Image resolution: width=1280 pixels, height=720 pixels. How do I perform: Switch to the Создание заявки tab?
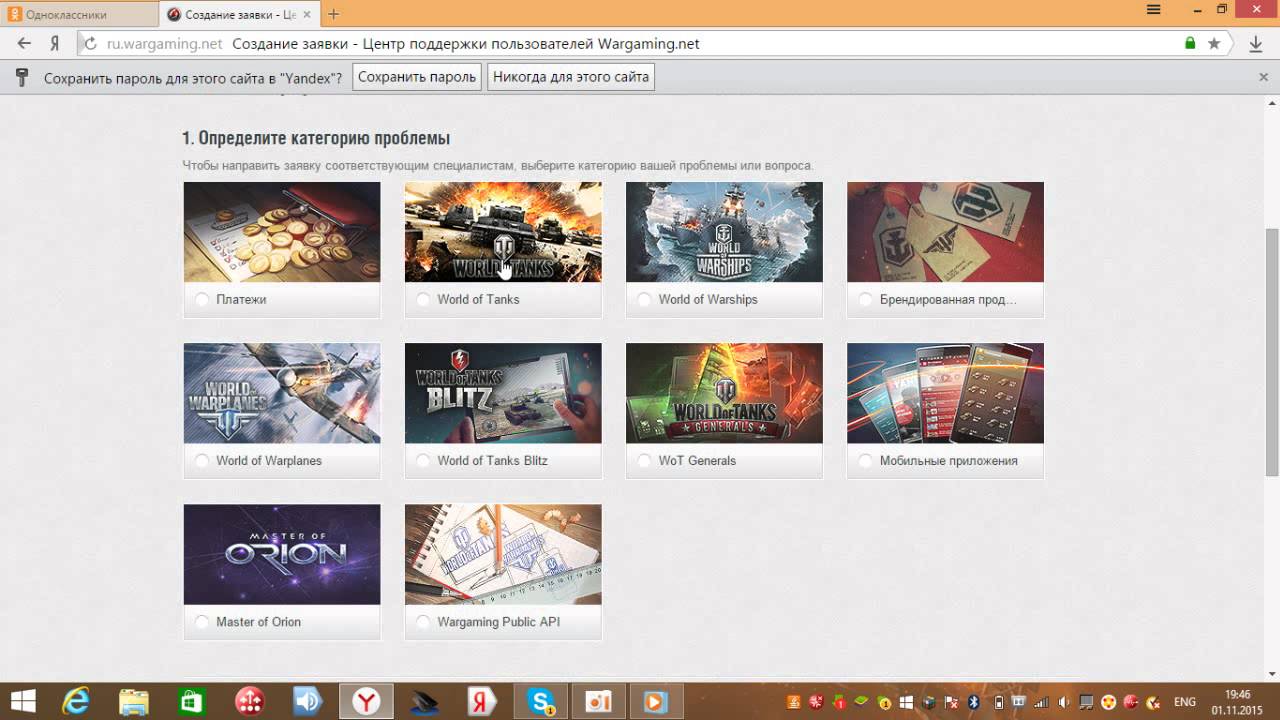[238, 14]
